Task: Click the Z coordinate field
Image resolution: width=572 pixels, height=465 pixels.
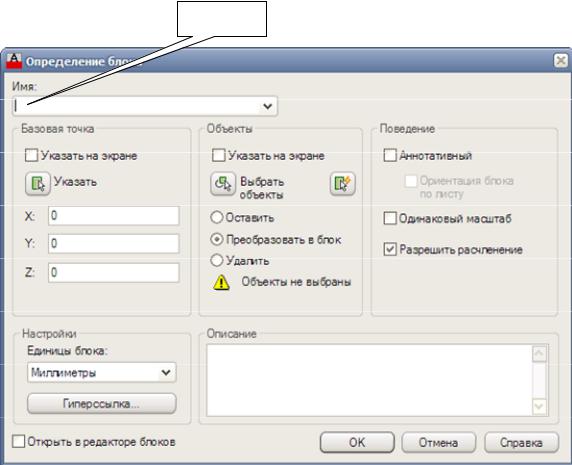Action: (x=114, y=272)
